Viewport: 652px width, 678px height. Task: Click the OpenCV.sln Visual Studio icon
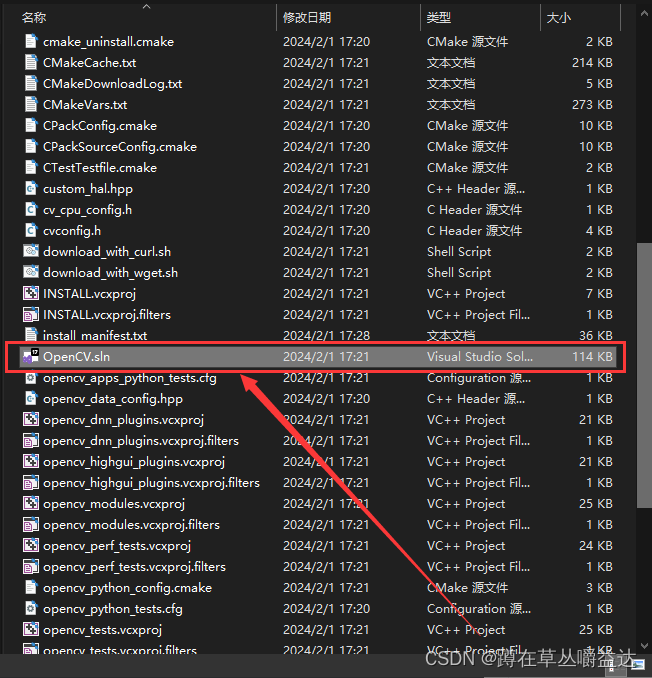[31, 356]
